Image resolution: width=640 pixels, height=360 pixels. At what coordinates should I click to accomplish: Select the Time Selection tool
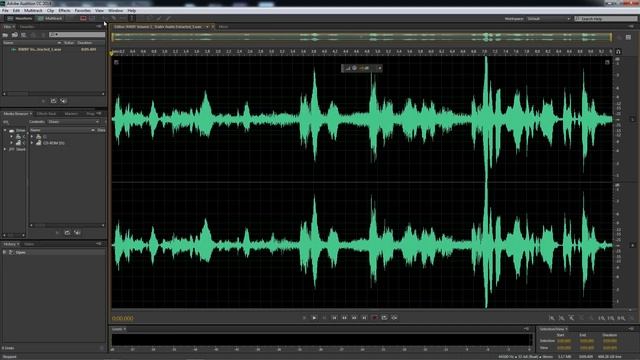pos(131,18)
